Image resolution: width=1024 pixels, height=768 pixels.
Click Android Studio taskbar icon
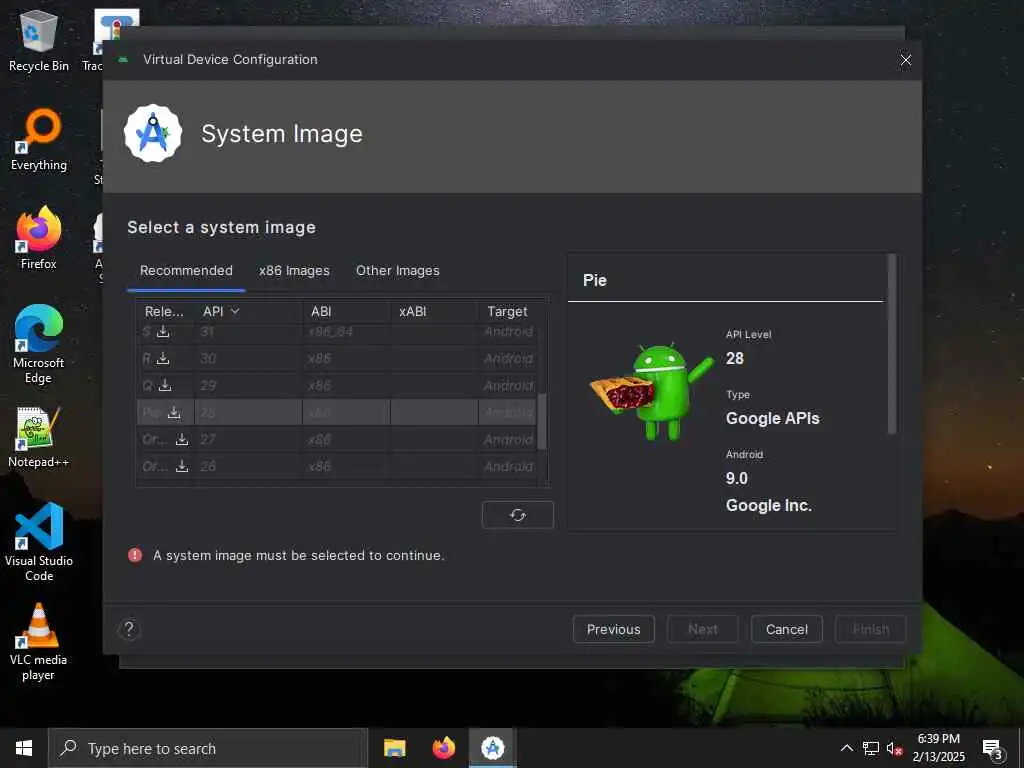pyautogui.click(x=493, y=748)
